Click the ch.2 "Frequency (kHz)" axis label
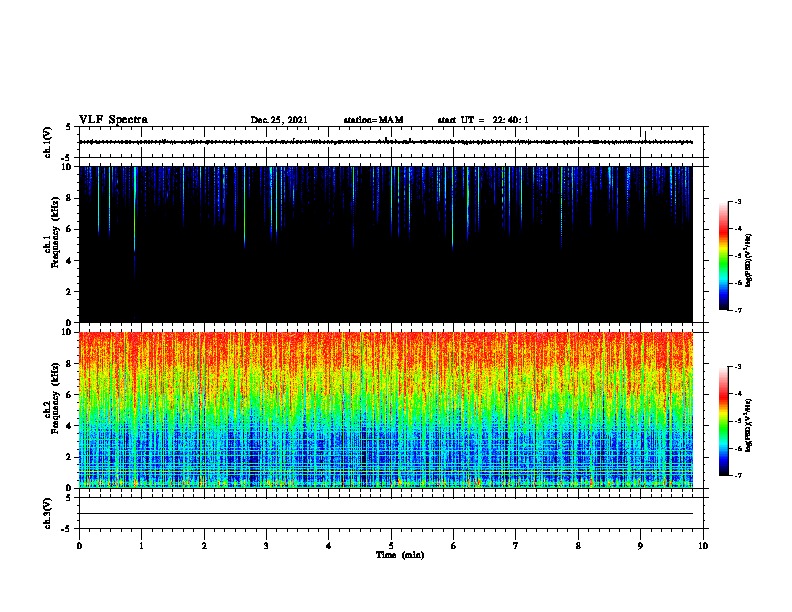Image resolution: width=792 pixels, height=612 pixels. [55, 398]
